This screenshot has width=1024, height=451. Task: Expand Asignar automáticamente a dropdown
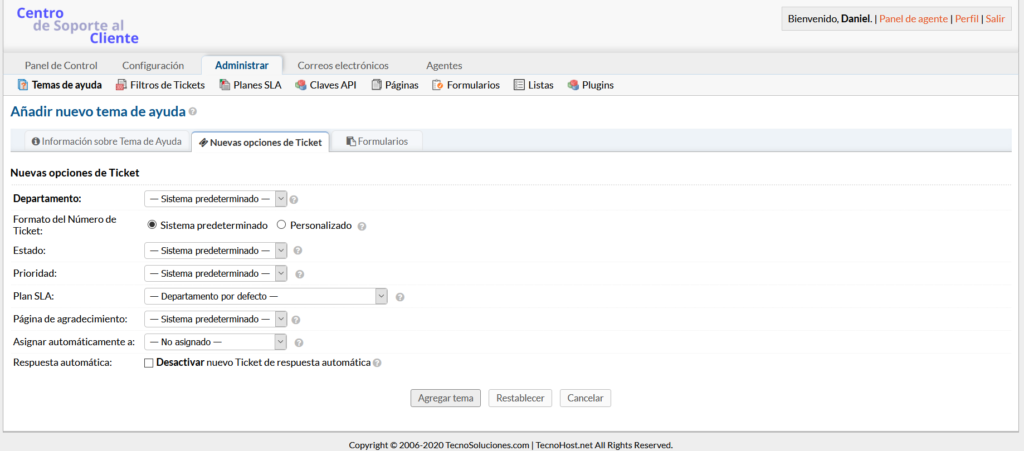[215, 342]
